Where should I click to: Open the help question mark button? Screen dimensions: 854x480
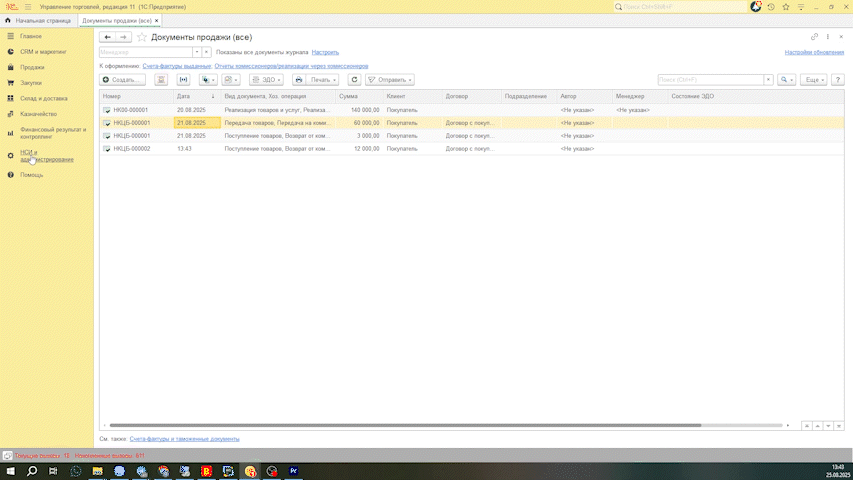[838, 80]
